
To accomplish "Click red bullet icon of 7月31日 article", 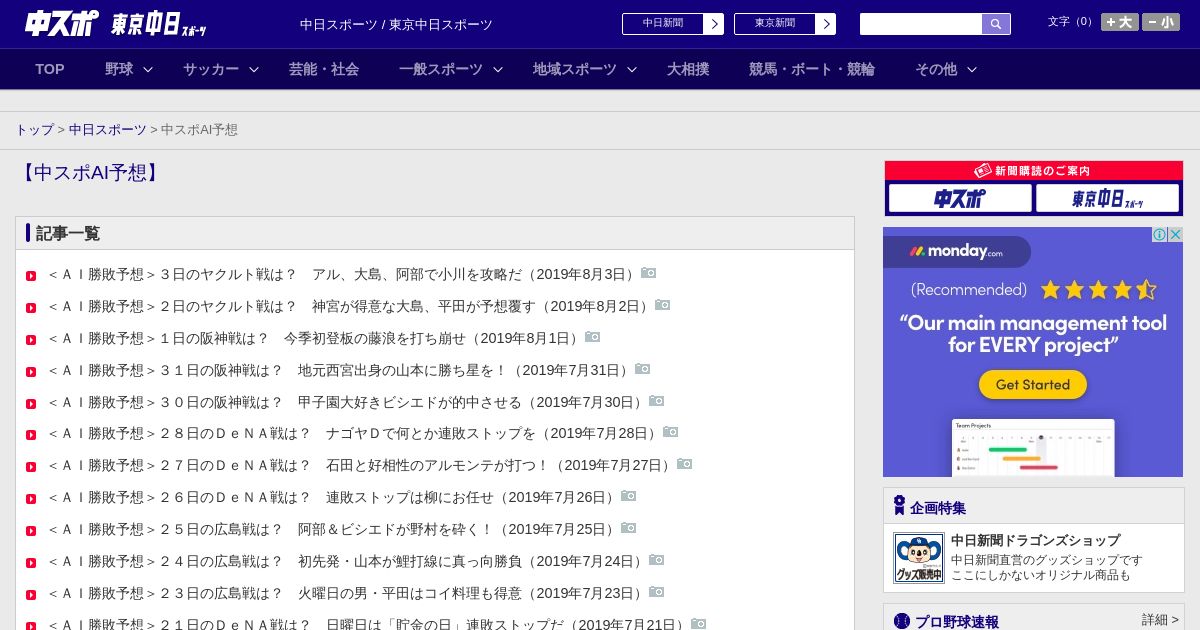I will [x=31, y=371].
